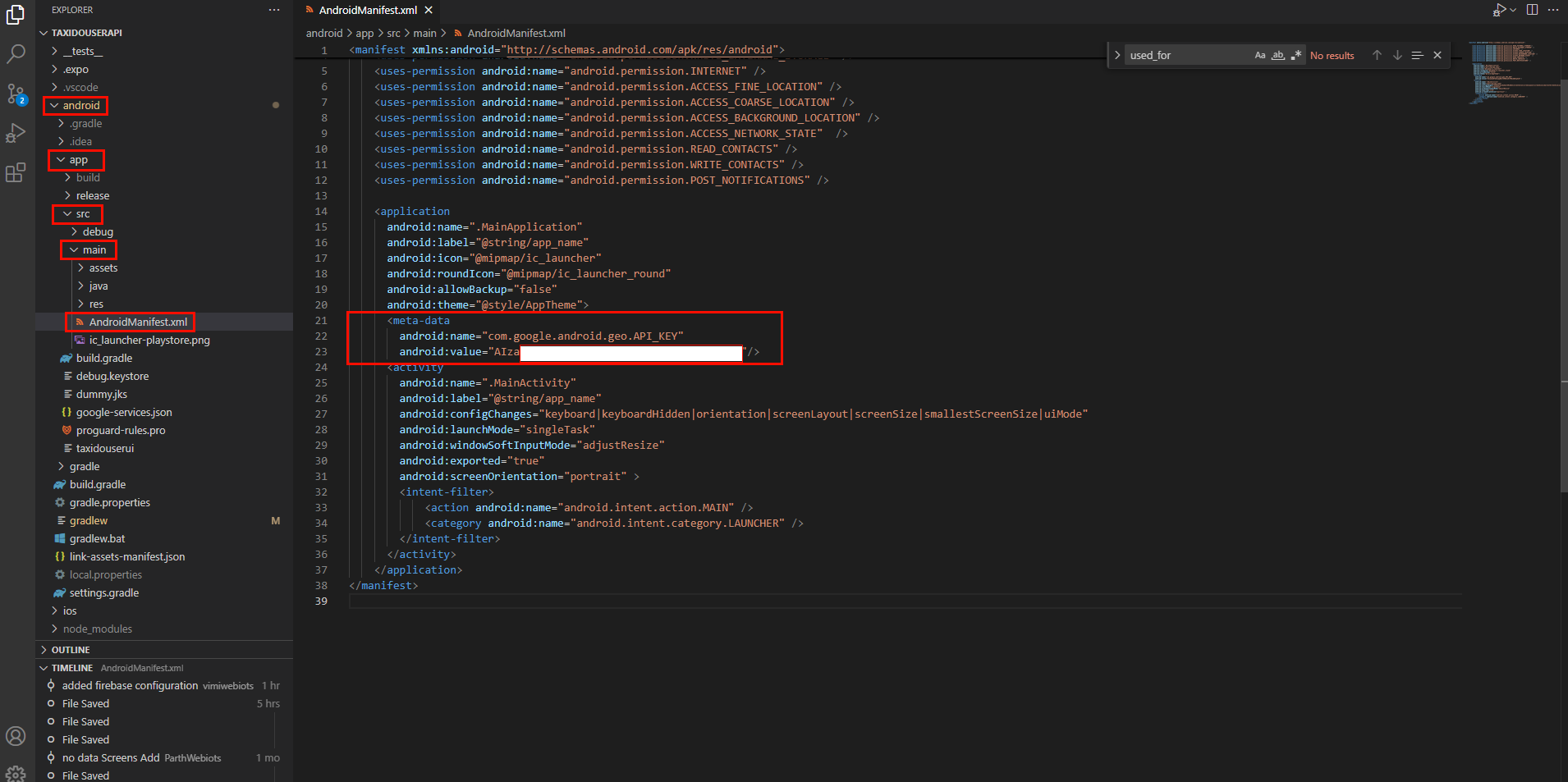The image size is (1568, 782).
Task: Select the AndroidManifest.xml editor tab
Action: point(367,10)
